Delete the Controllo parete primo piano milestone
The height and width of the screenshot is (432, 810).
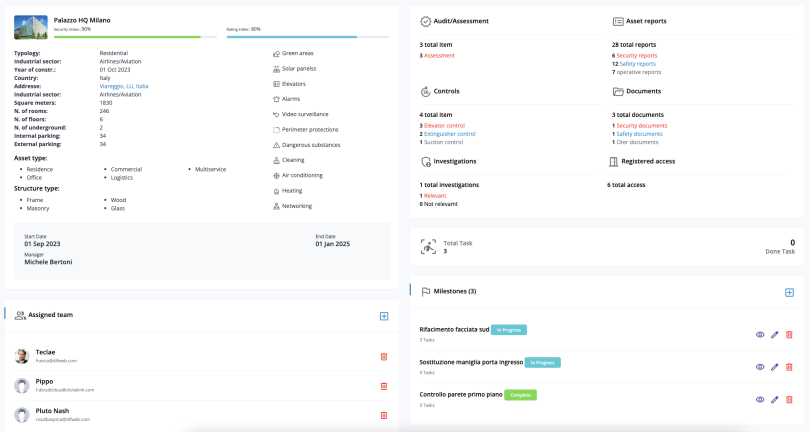789,399
